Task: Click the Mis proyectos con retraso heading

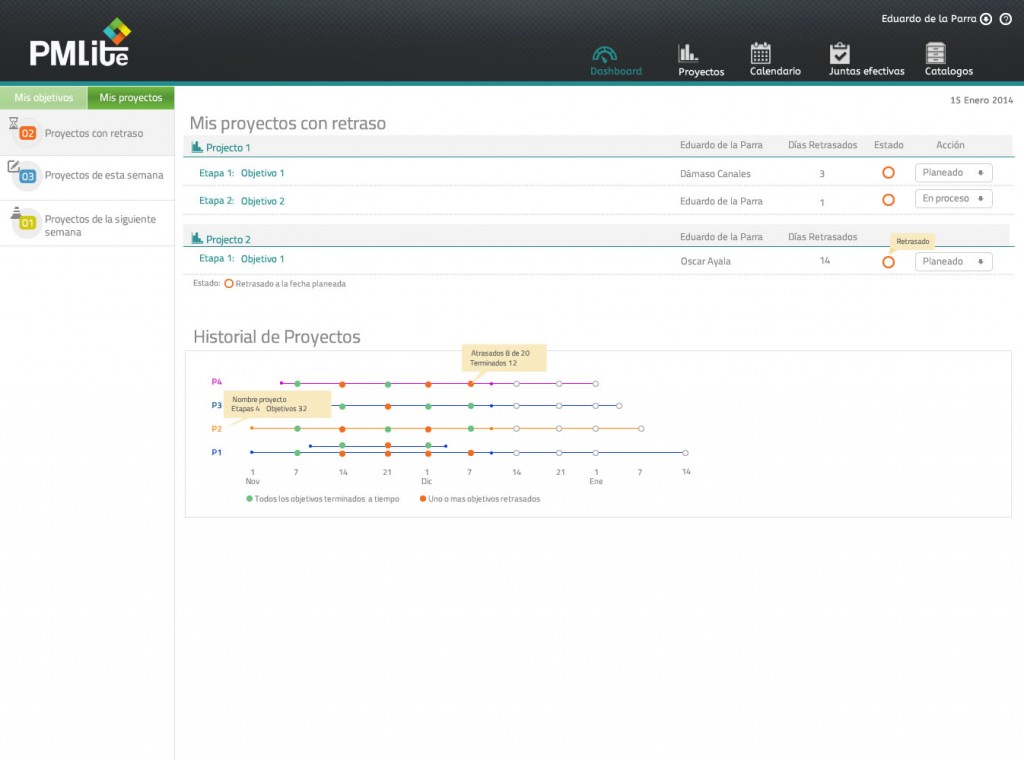Action: (x=287, y=123)
